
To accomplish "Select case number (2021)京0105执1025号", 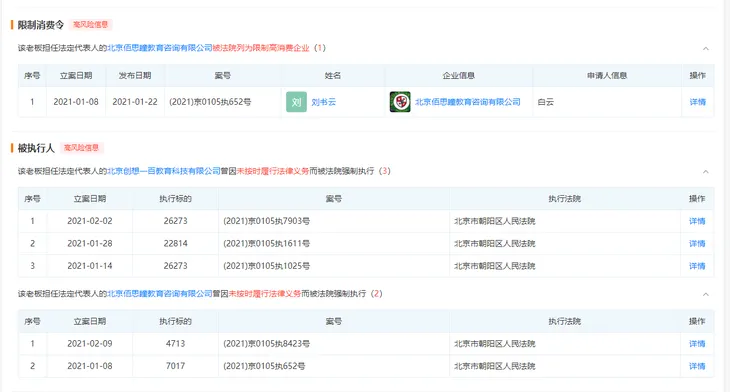I will tap(267, 266).
